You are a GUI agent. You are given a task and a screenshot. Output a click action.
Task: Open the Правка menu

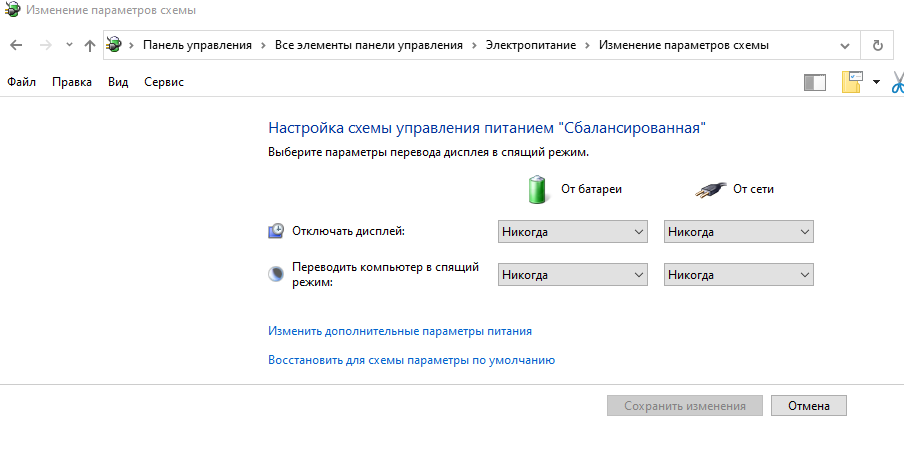(x=71, y=82)
